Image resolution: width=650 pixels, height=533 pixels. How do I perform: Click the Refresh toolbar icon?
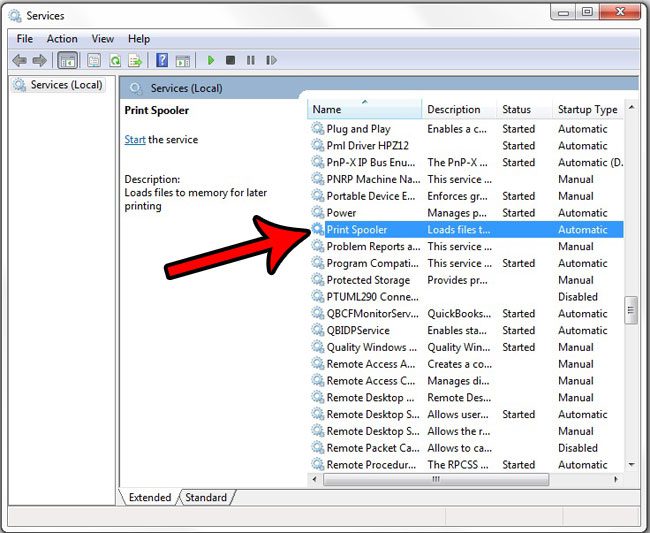click(115, 60)
